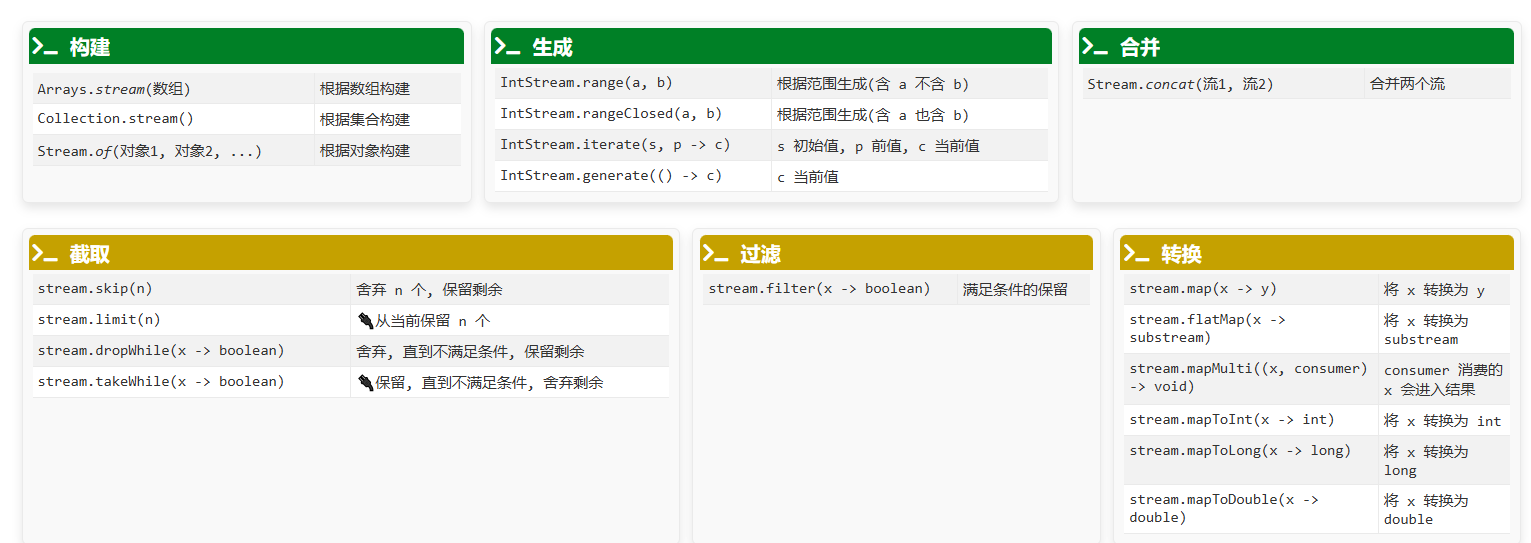Click 将 x 转换为 y description

click(1434, 290)
